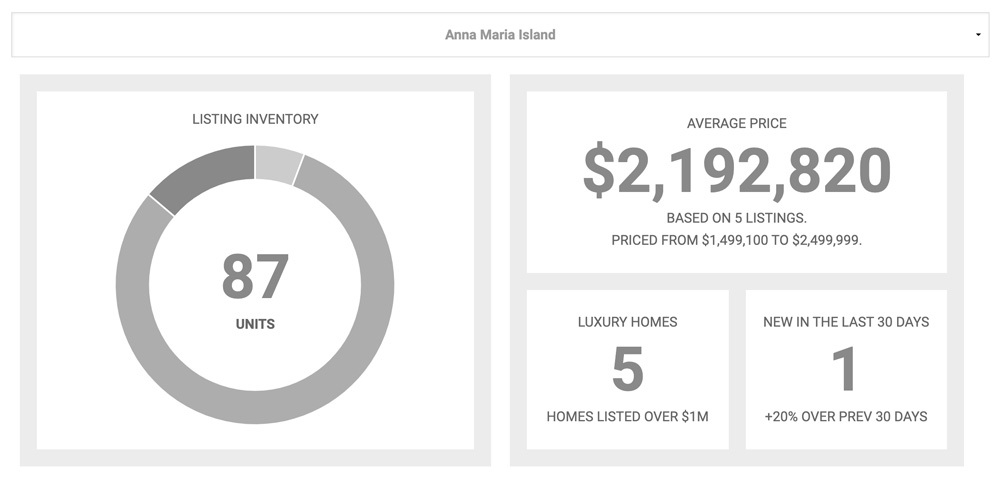Viewport: 1000px width, 479px height.
Task: Click the Listing Inventory heading
Action: [x=255, y=119]
